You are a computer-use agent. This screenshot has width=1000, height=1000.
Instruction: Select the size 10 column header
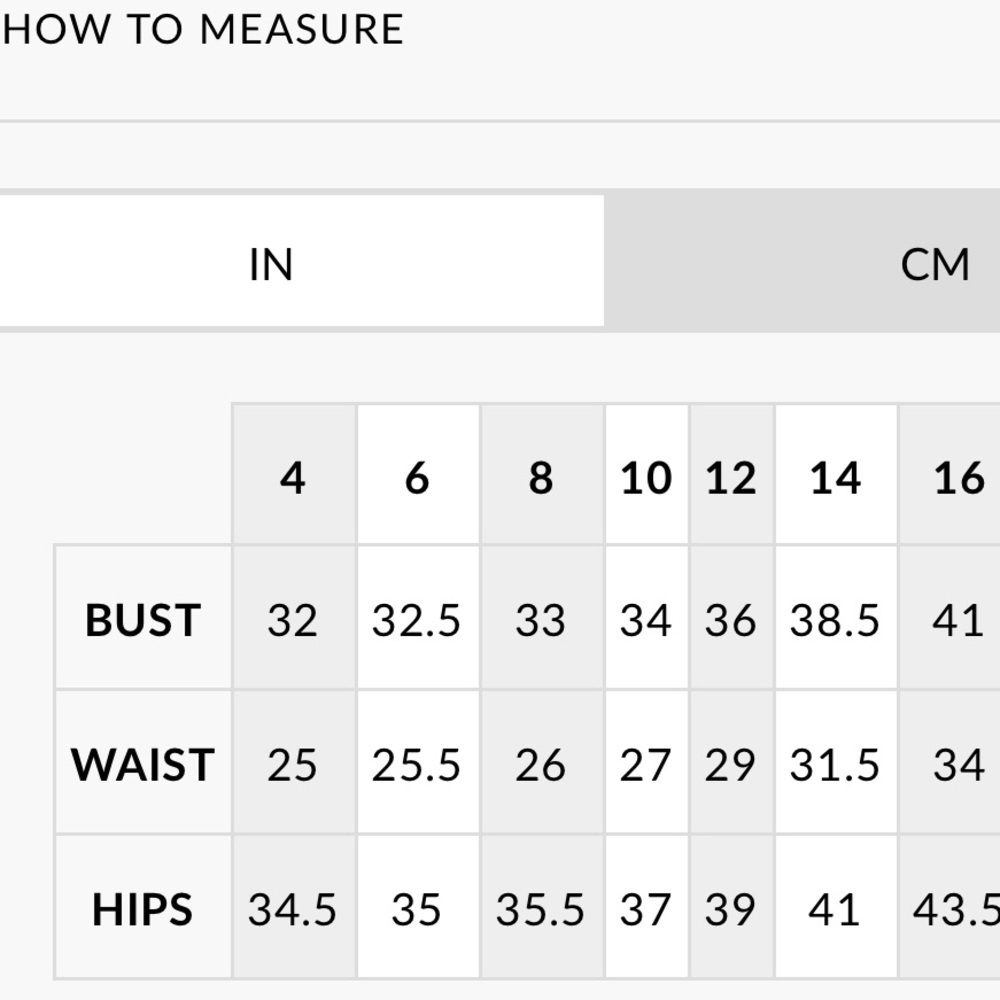click(x=647, y=474)
